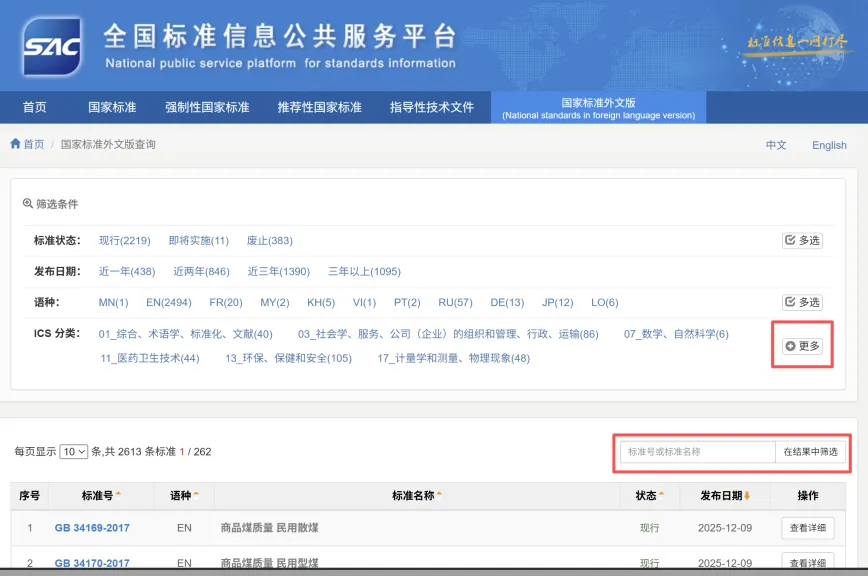Click the sort arrow on 发布日期 column
This screenshot has width=868, height=576.
[x=747, y=495]
